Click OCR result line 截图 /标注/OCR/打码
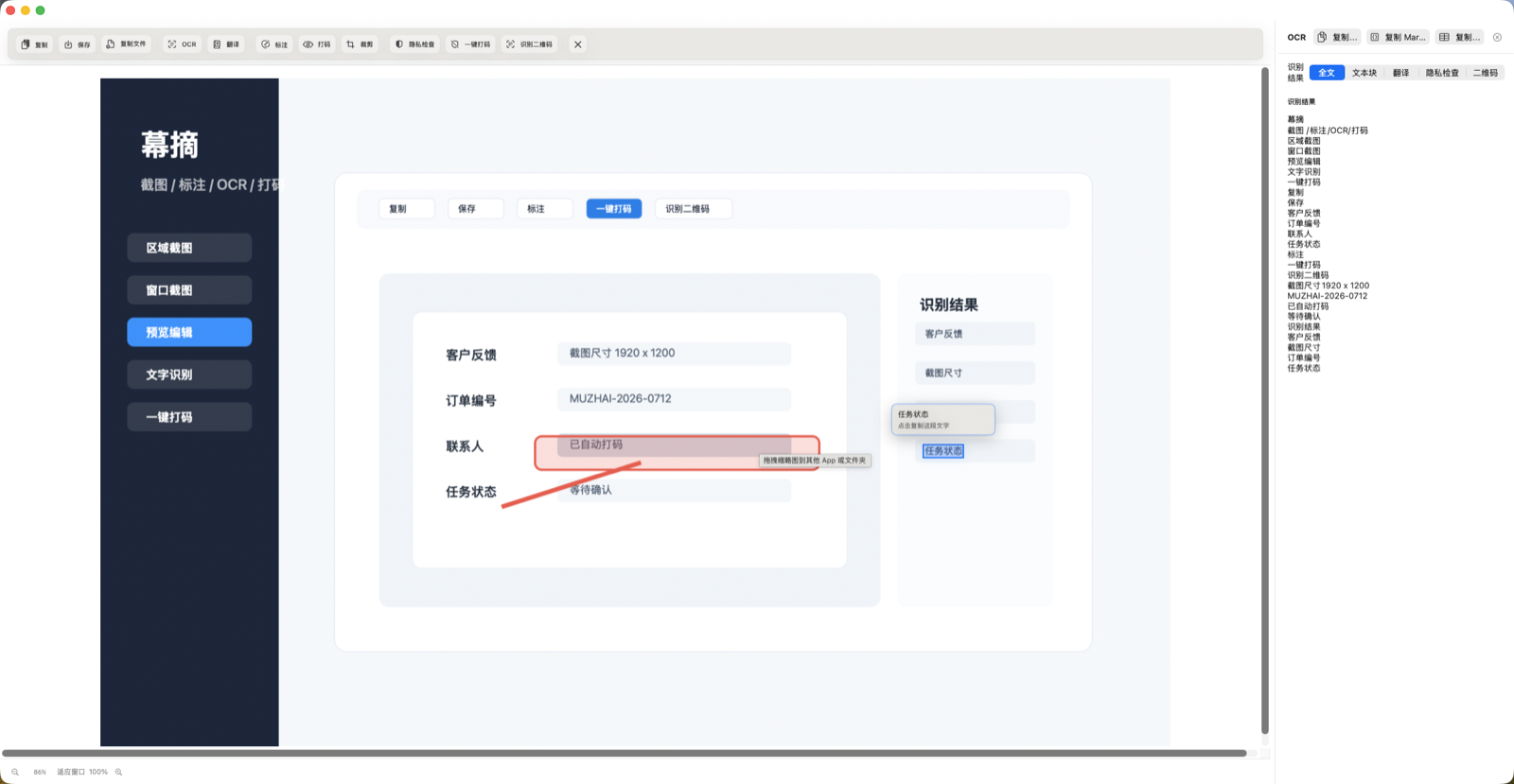Screen dimensions: 1514x784 1328,131
